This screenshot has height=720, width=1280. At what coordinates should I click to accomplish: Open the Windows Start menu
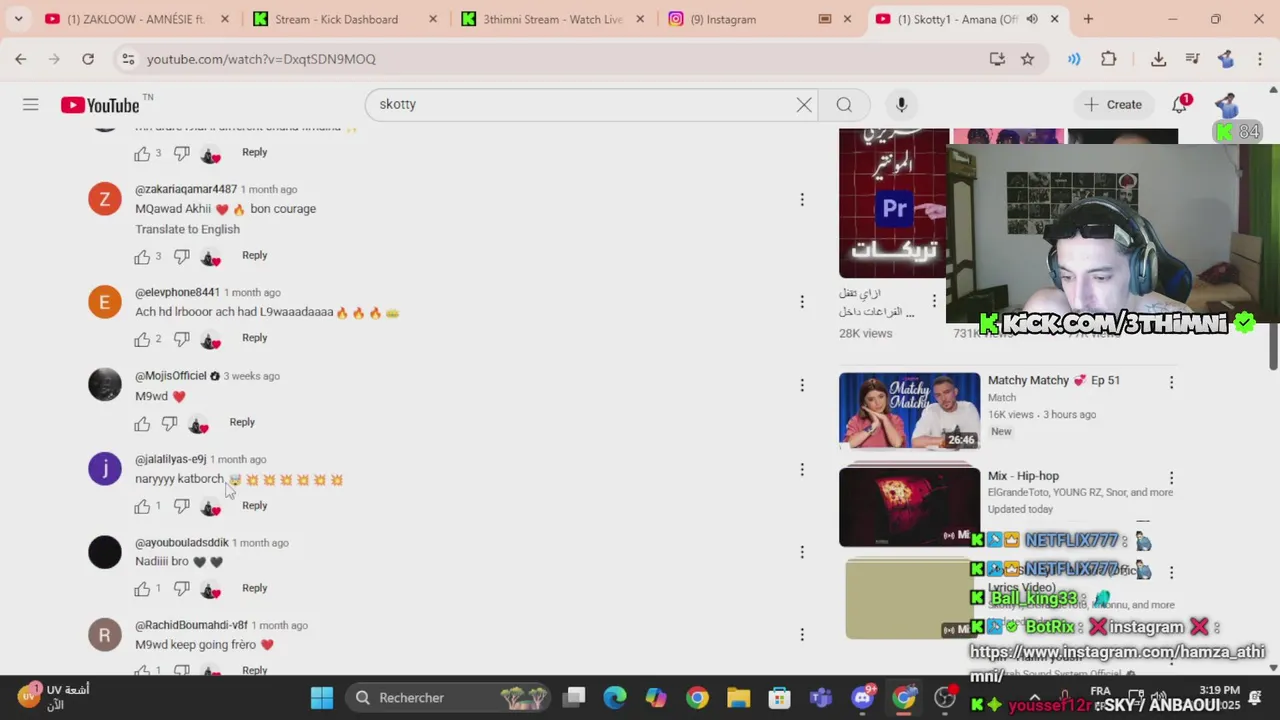pyautogui.click(x=322, y=698)
